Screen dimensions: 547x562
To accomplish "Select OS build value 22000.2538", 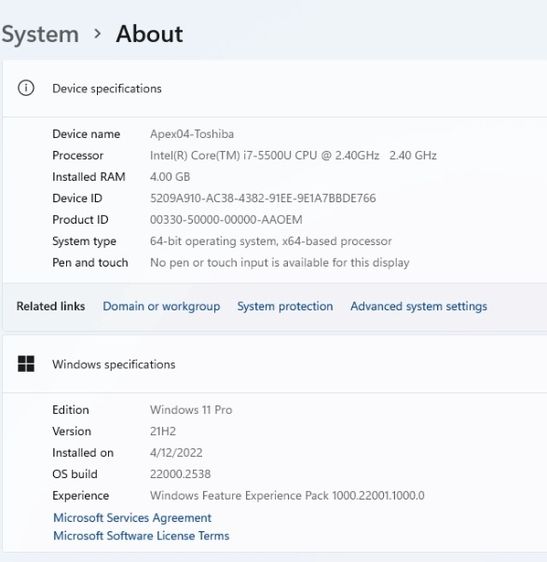I will pos(180,474).
